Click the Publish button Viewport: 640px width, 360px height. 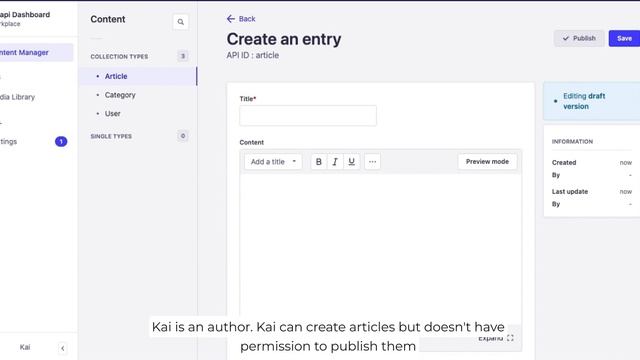coord(579,38)
